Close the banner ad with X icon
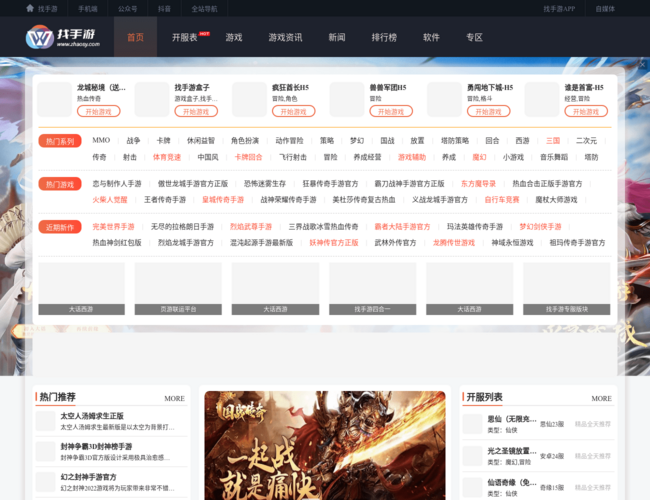Screen dimensions: 650x500 pos(642,65)
